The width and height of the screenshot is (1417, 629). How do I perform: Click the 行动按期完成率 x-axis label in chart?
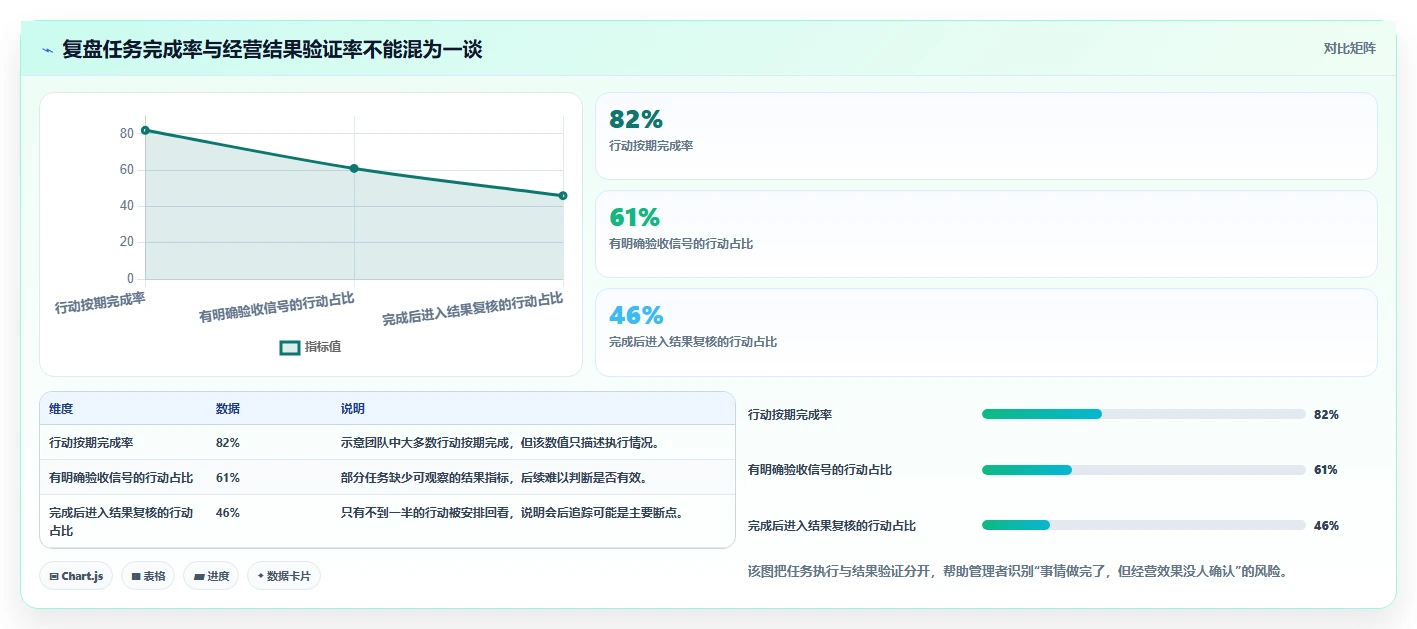click(100, 302)
